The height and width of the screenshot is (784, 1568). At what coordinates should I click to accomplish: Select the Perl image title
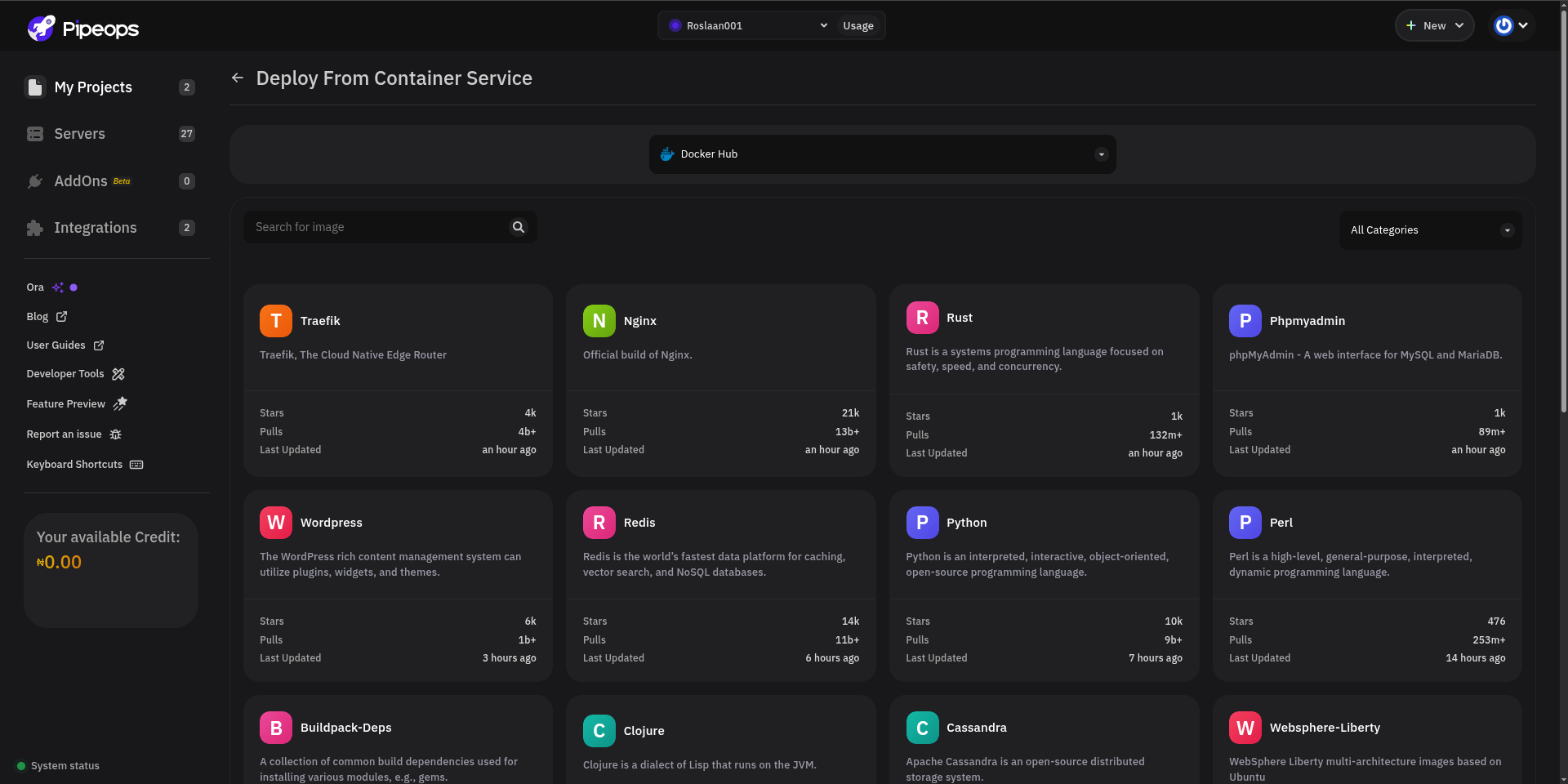(1281, 523)
